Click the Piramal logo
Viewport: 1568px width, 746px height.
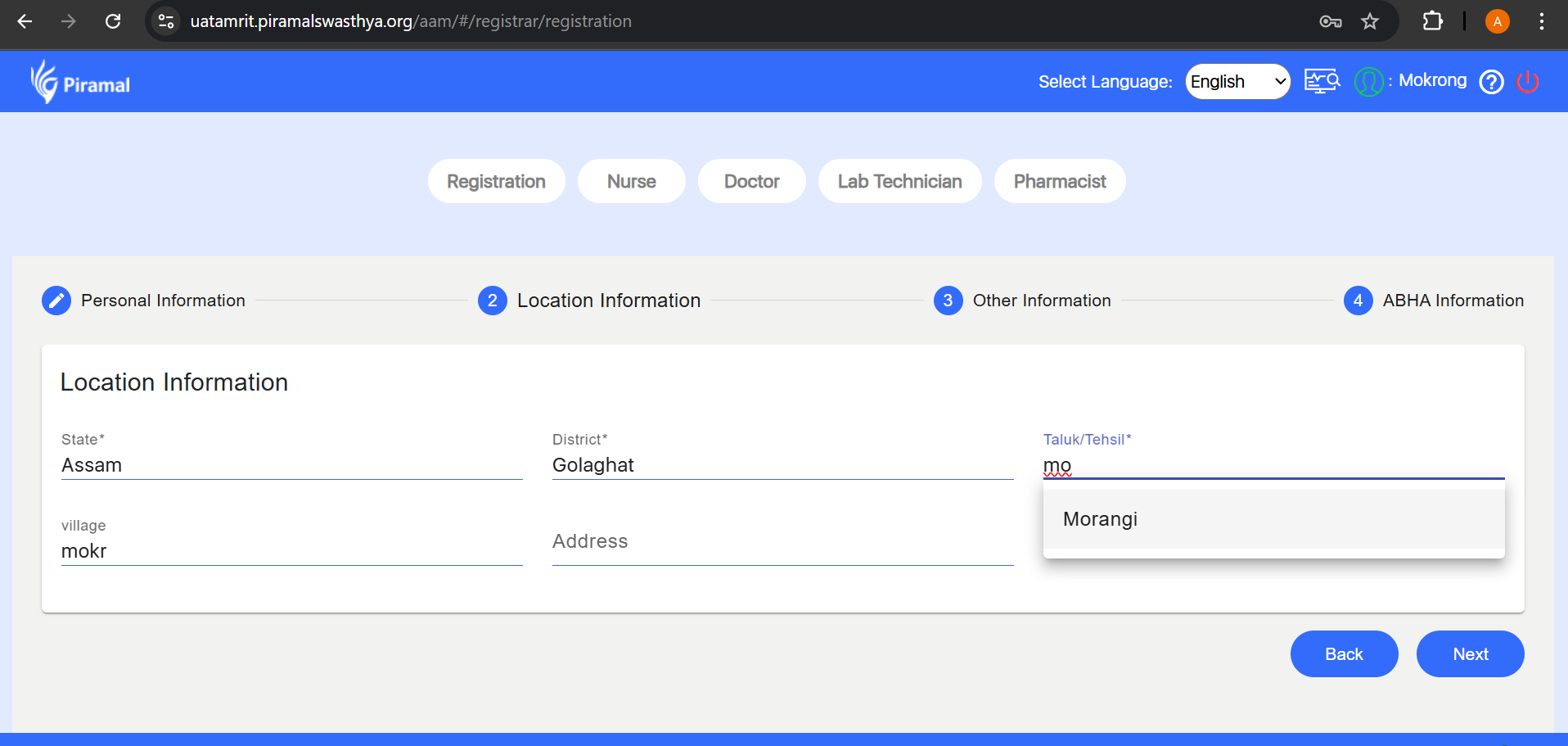tap(80, 82)
